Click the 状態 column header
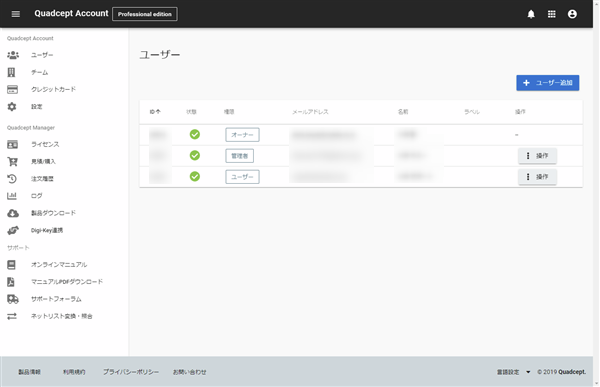Screen dimensions: 600x387 [x=191, y=112]
